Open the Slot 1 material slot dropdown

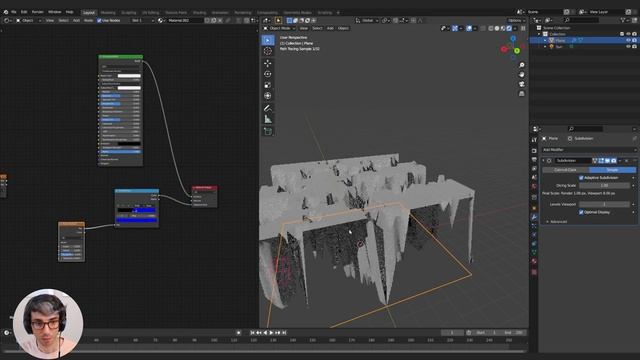point(142,20)
